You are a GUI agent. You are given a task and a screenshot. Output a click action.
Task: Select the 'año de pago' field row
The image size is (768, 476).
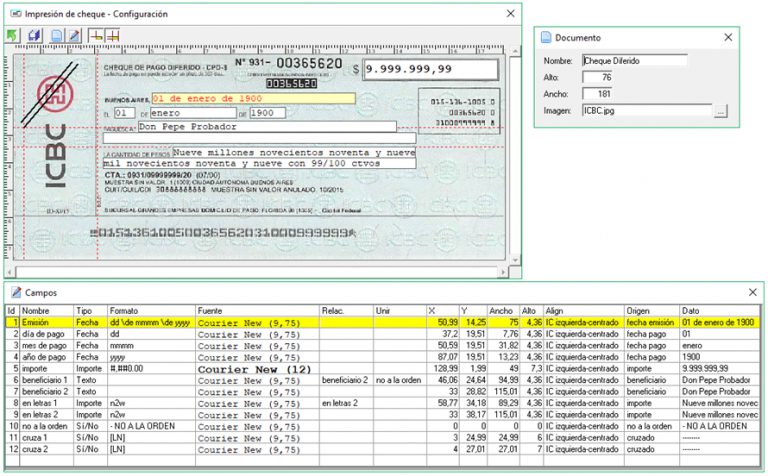click(x=383, y=357)
